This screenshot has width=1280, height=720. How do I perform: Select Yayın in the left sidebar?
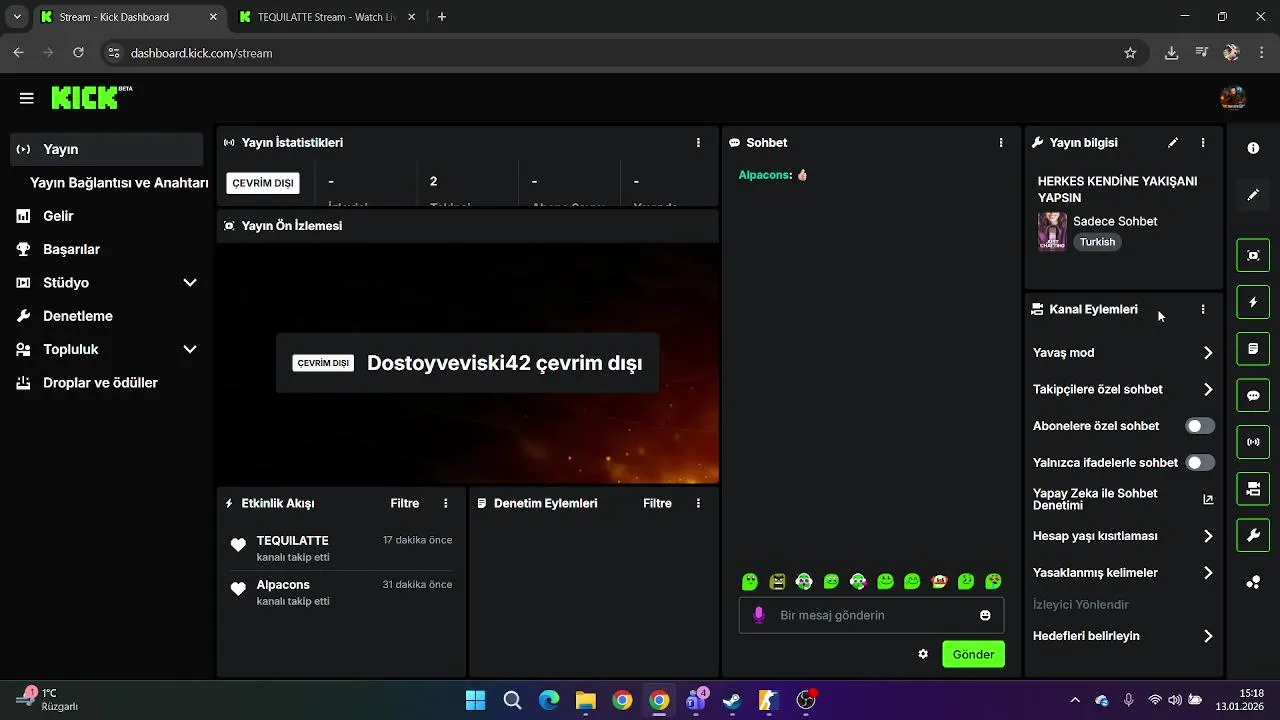coord(106,149)
